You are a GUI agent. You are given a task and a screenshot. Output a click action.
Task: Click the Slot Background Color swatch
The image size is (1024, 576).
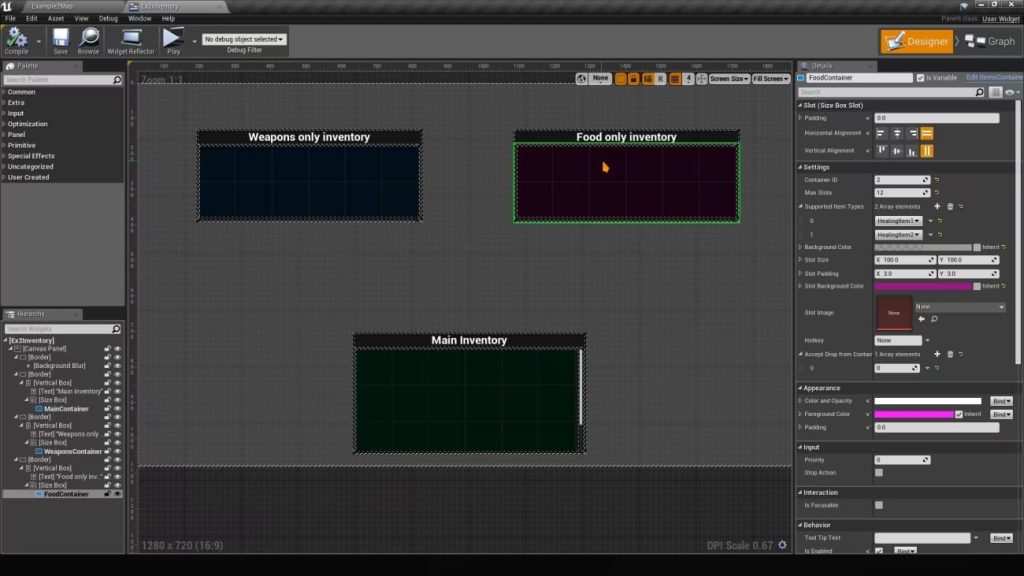pyautogui.click(x=923, y=286)
